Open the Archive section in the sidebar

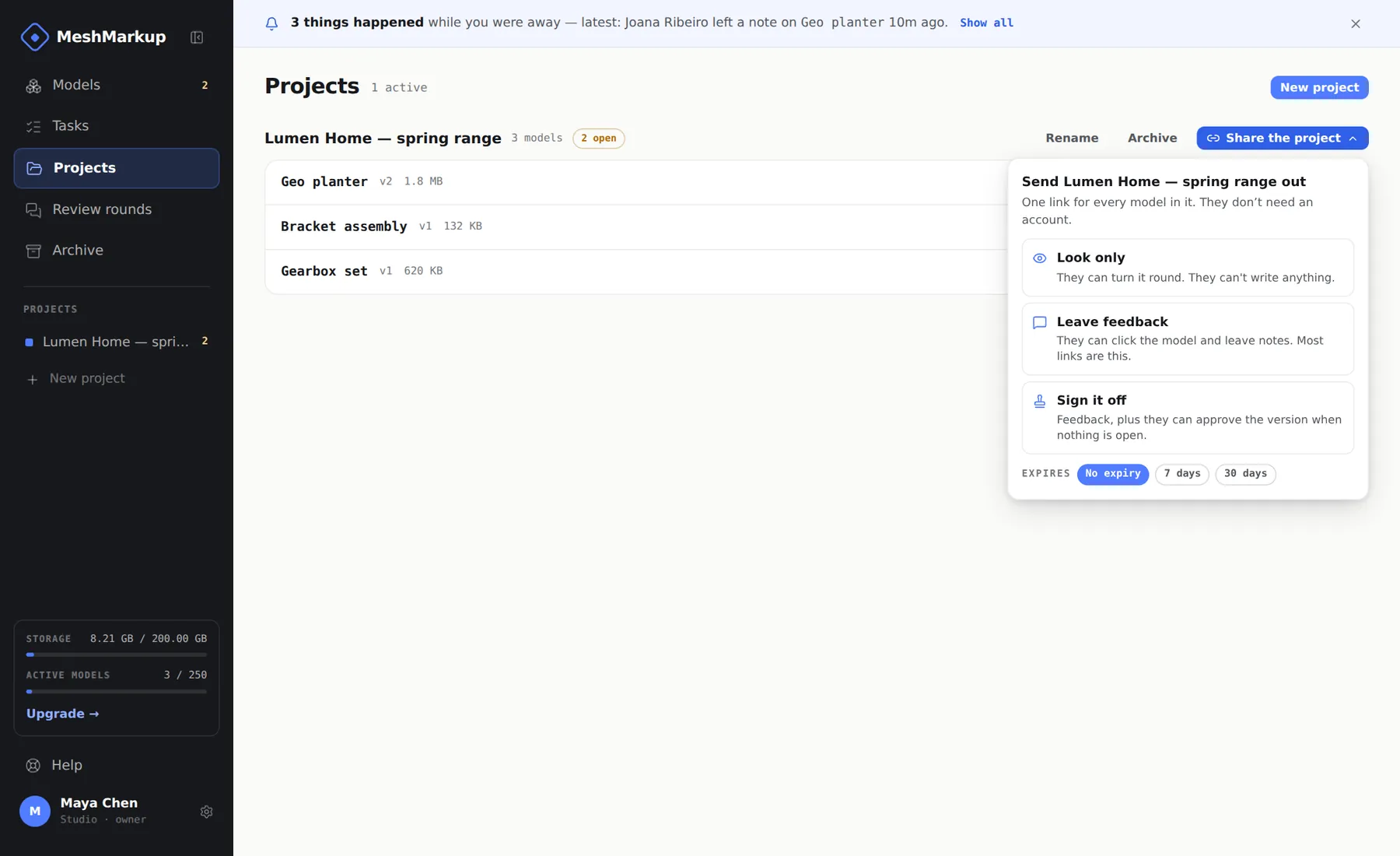point(117,251)
